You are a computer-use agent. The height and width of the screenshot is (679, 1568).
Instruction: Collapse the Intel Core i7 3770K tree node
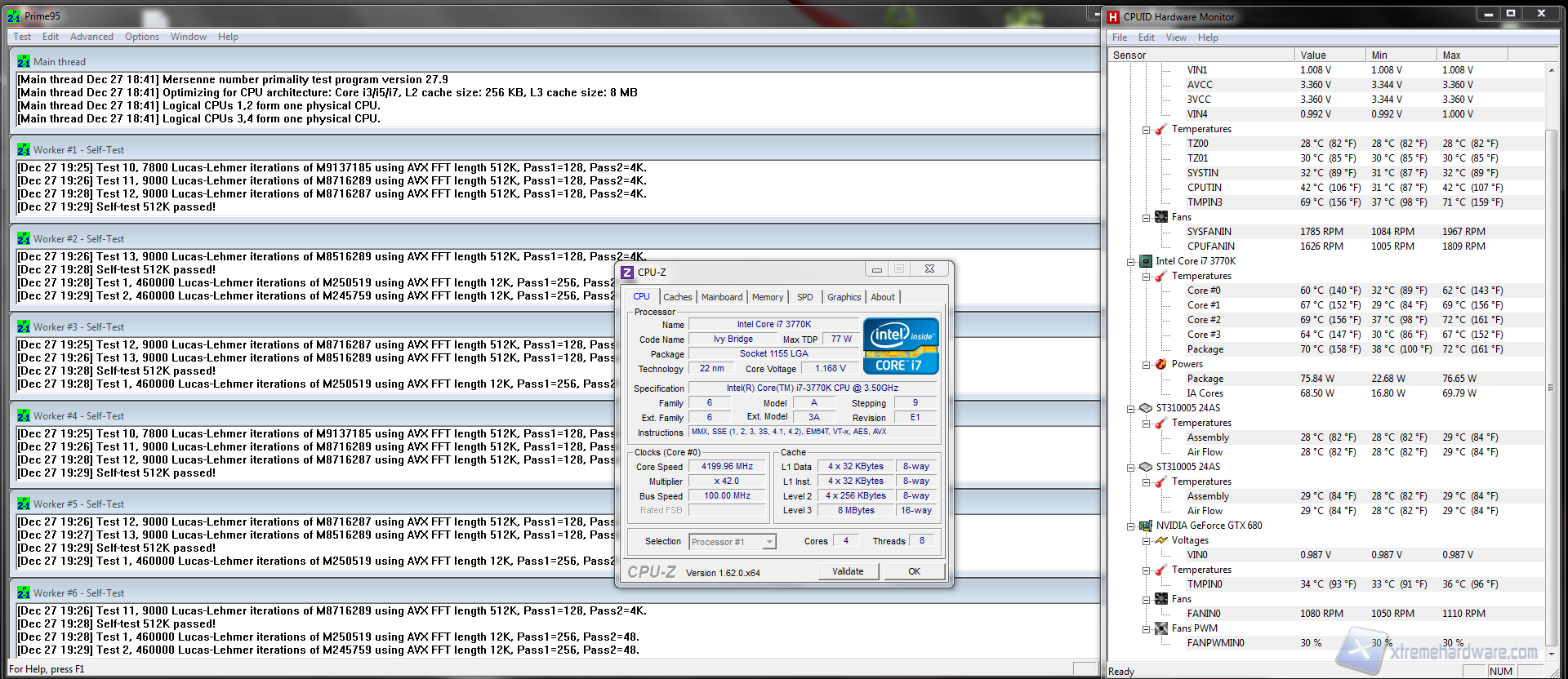1131,262
